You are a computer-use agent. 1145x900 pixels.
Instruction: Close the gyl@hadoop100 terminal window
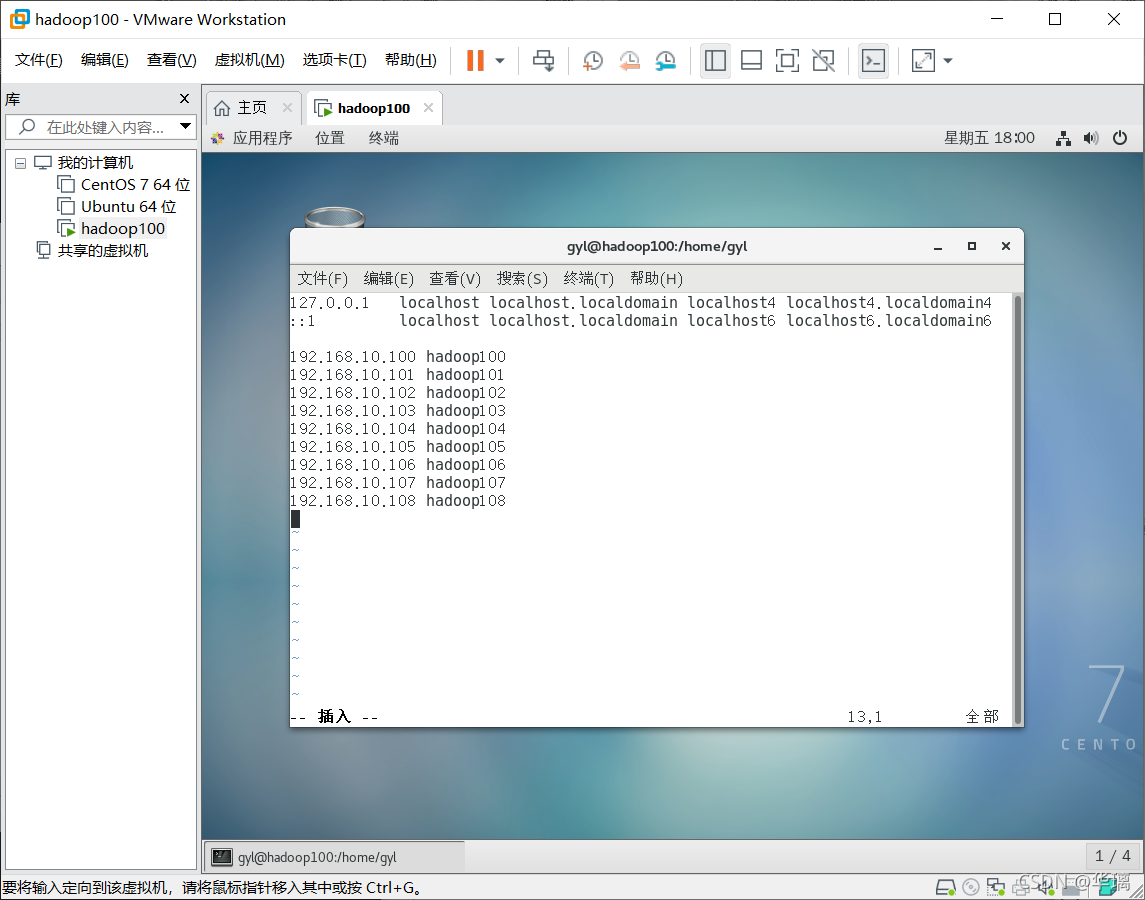[1006, 246]
